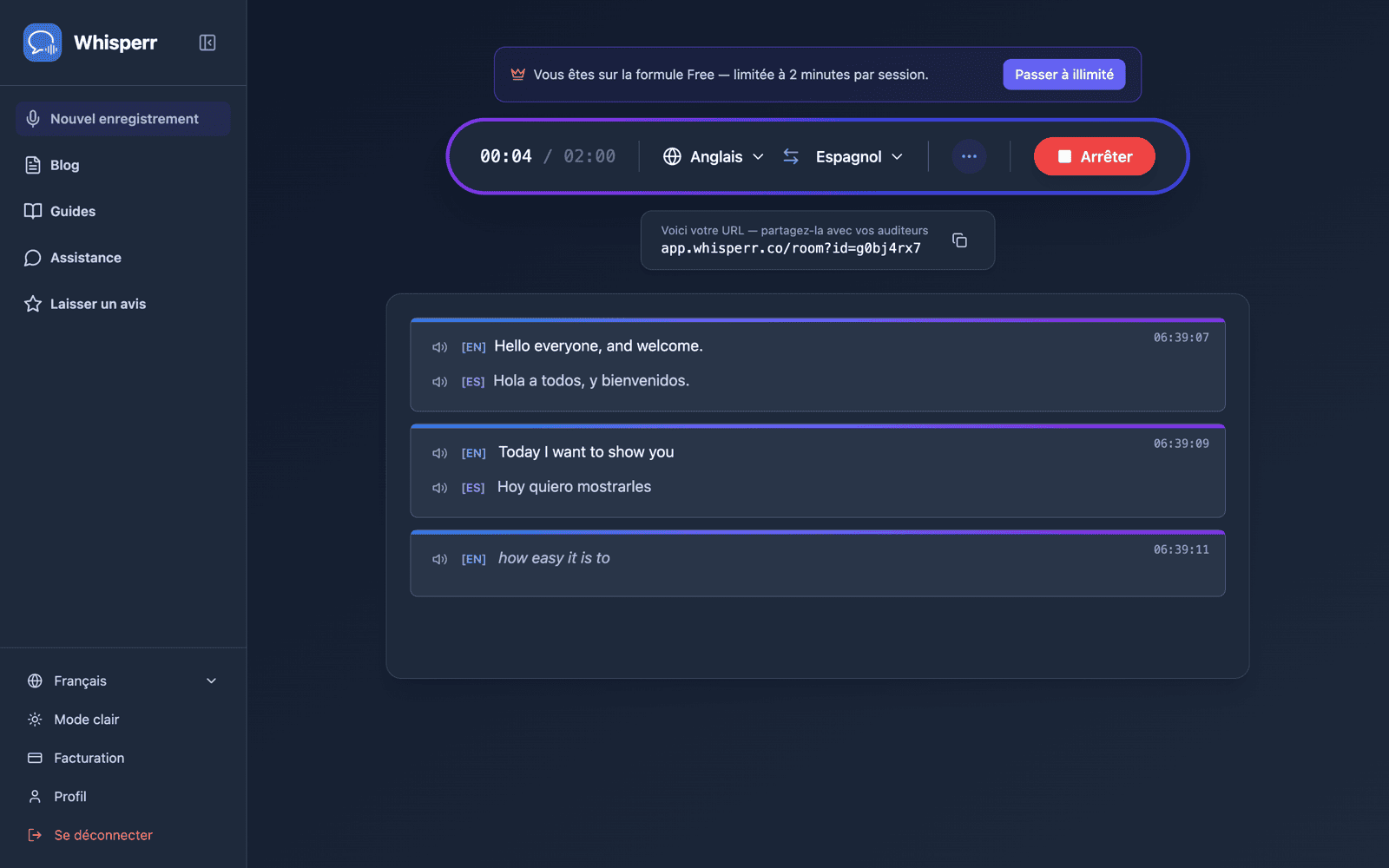The height and width of the screenshot is (868, 1389).
Task: Open the more options ellipsis menu
Action: click(969, 156)
